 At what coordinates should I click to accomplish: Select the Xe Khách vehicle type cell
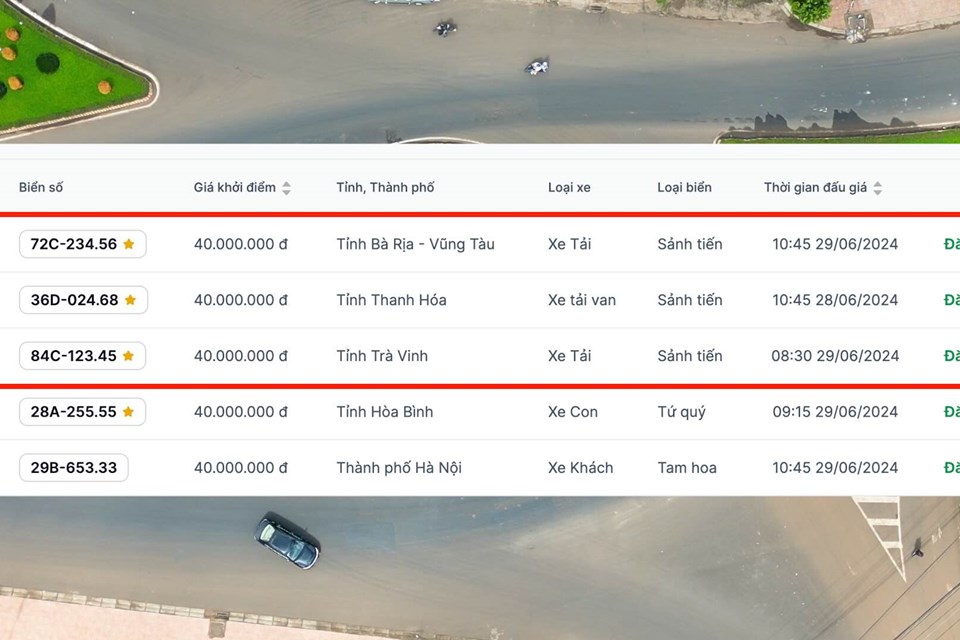(580, 468)
